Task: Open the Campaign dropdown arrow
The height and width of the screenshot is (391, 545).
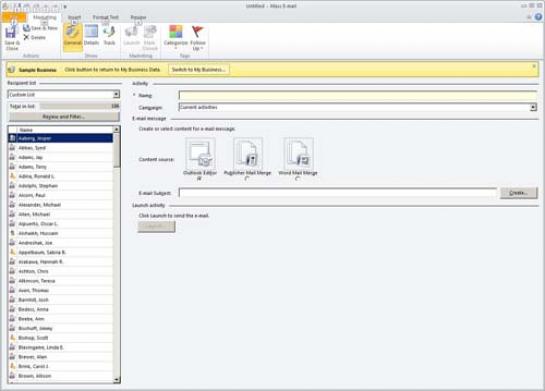Action: (x=533, y=107)
